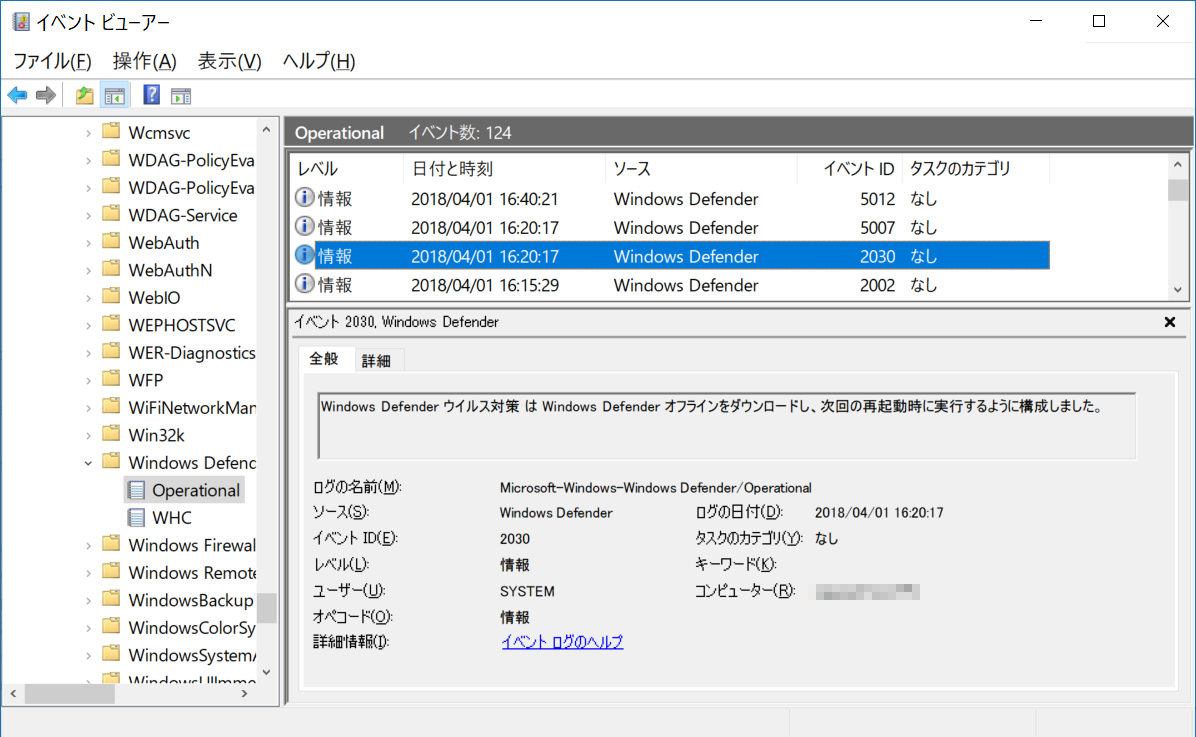Select the 16:15:29 event timestamp cell

(x=484, y=285)
